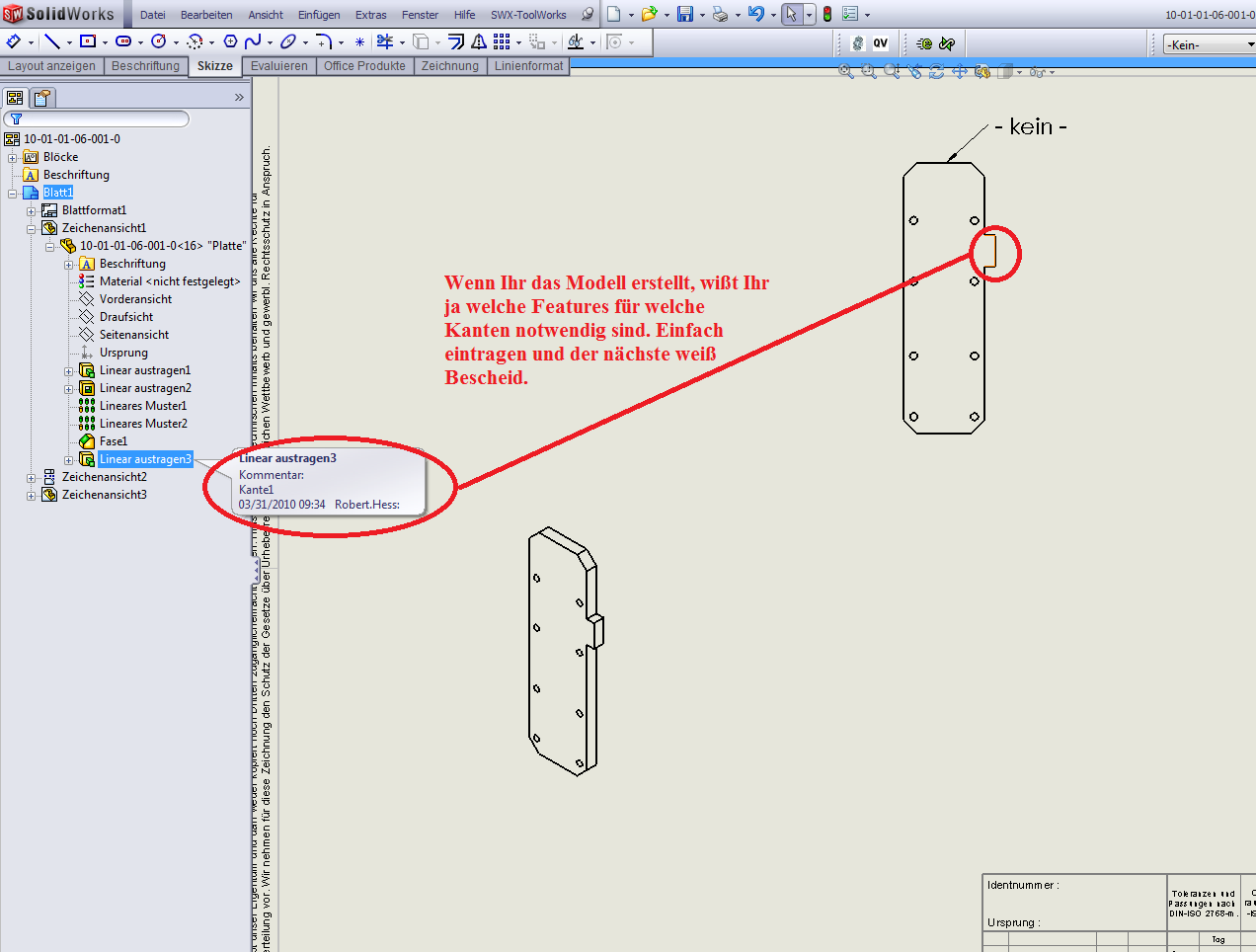Screen dimensions: 1256x952
Task: Select the Polygon sketch tool
Action: click(230, 41)
